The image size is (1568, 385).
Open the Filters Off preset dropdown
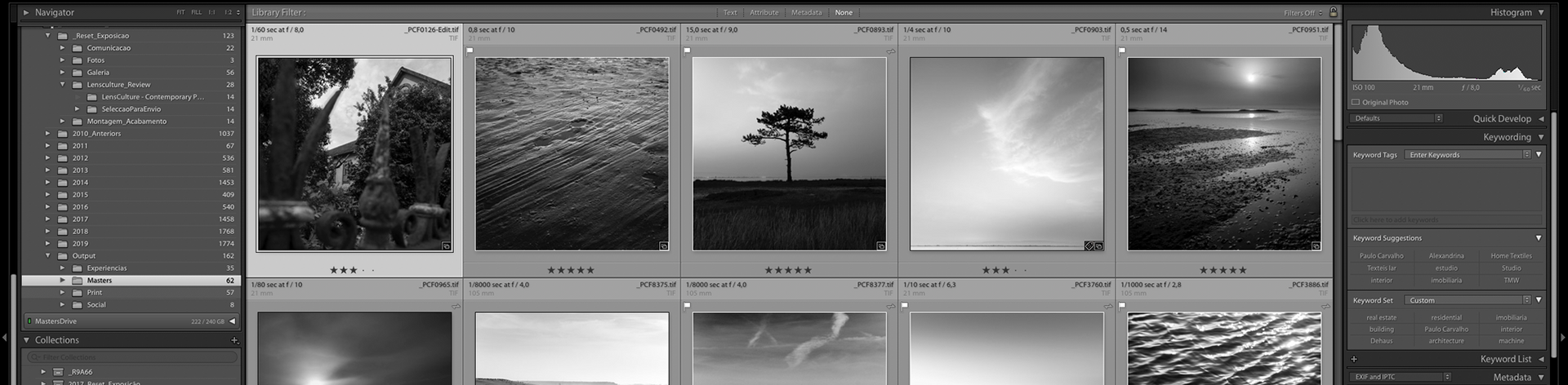(1303, 13)
